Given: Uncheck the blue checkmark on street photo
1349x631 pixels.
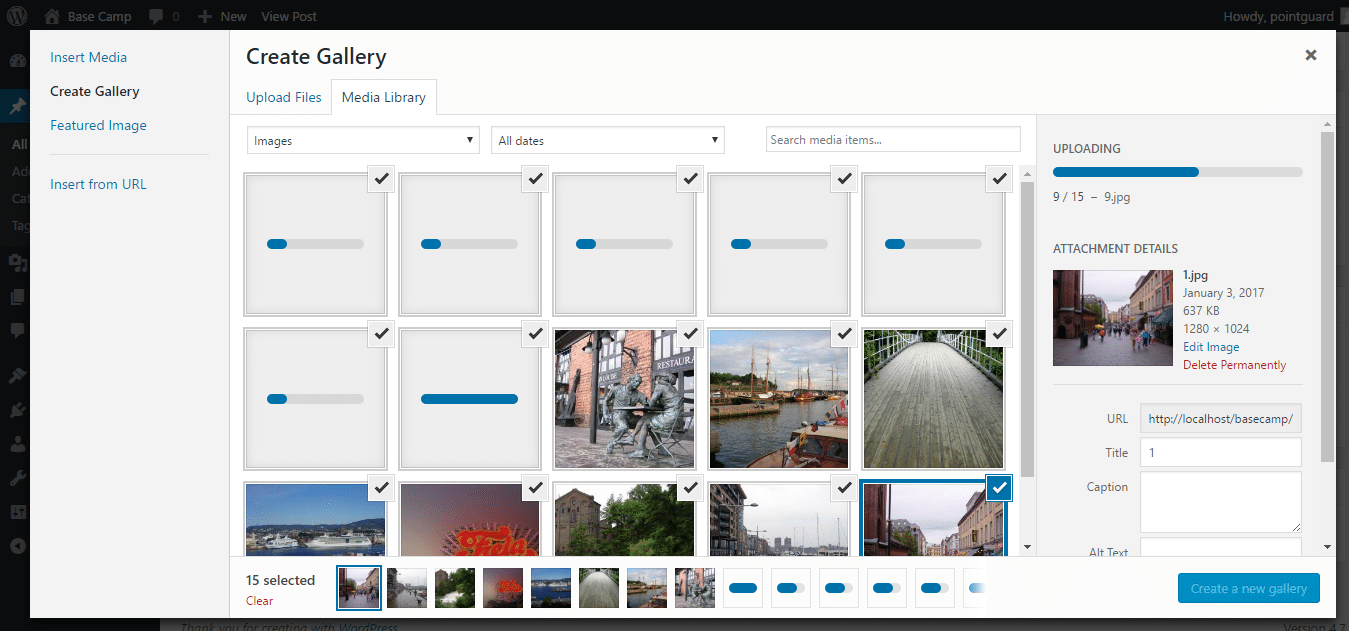Looking at the screenshot, I should tap(999, 487).
